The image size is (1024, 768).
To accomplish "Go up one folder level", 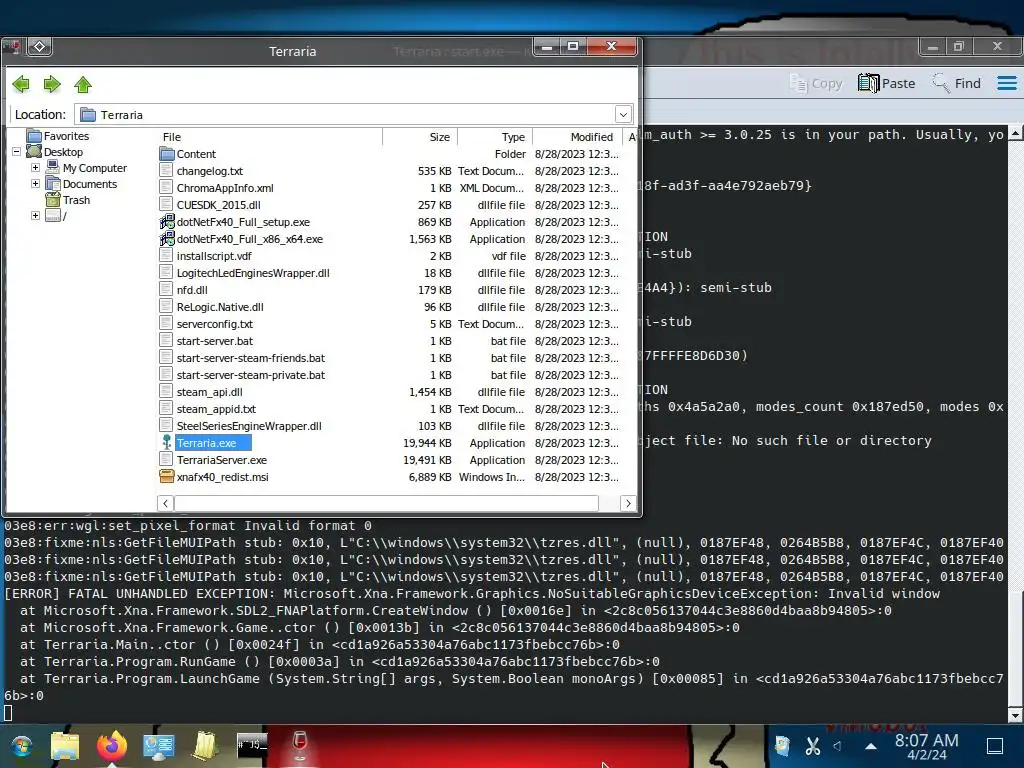I will (x=83, y=84).
